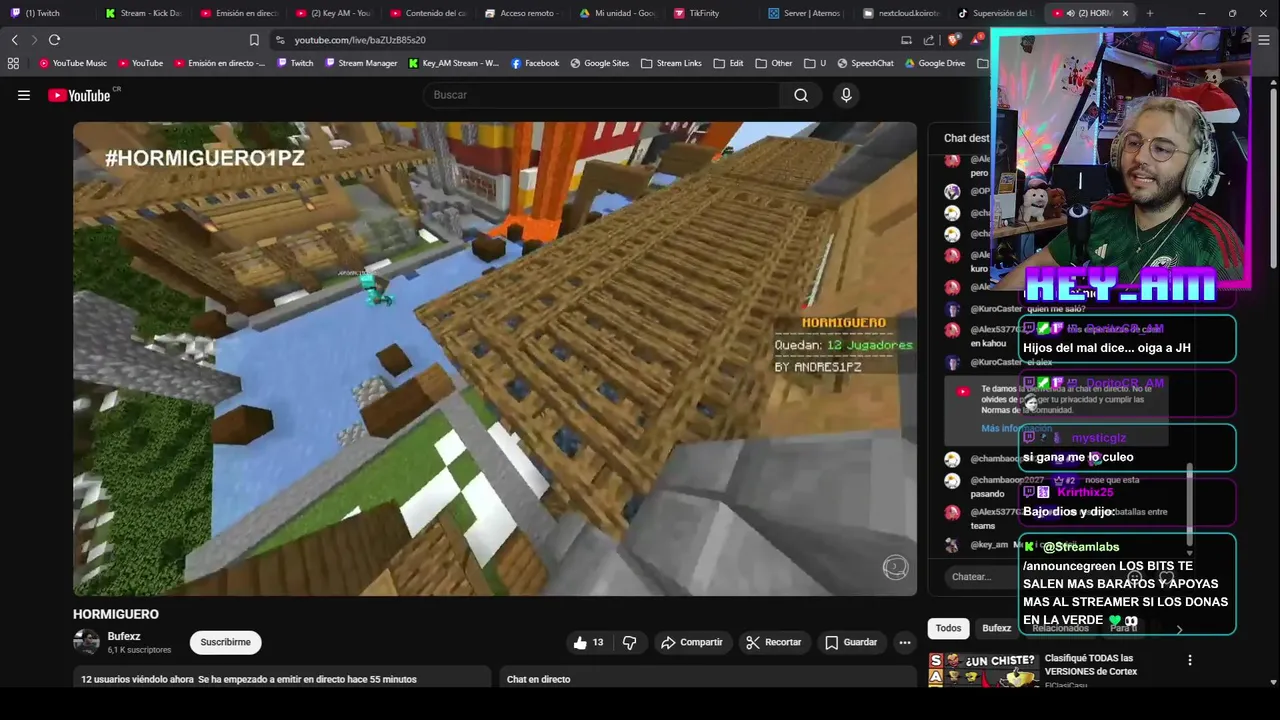This screenshot has height=720, width=1280.
Task: Select the Todos filter chip
Action: tap(948, 628)
